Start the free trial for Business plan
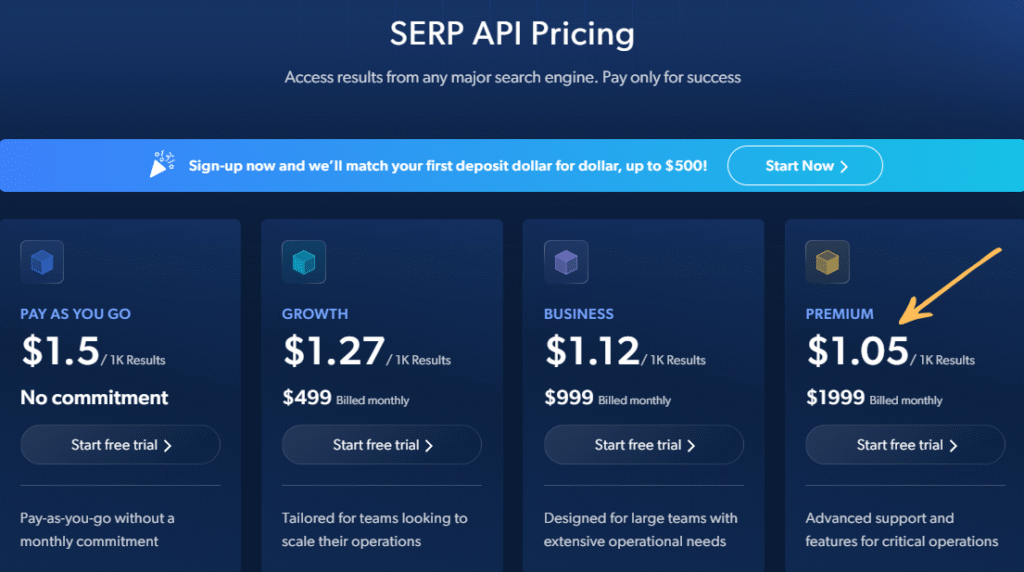1024x572 pixels. [644, 445]
